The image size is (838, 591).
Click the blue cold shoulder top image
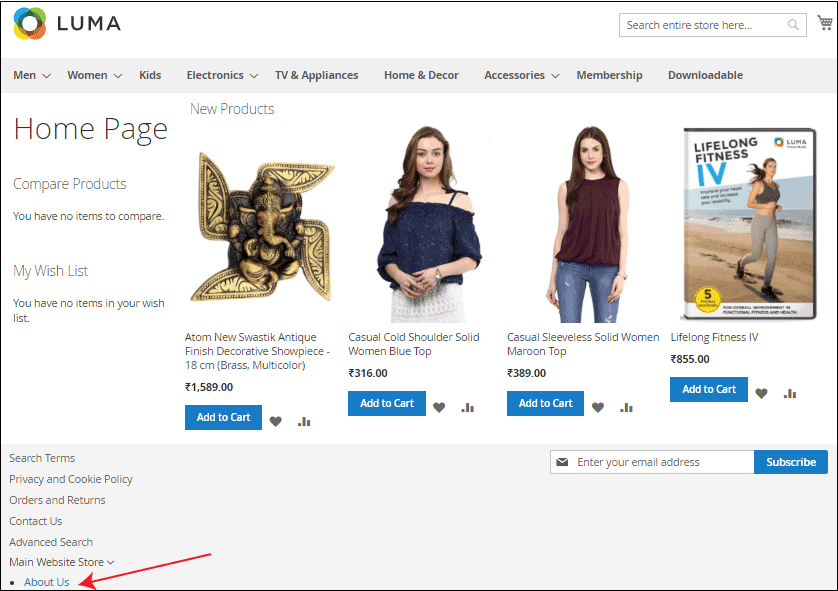click(x=429, y=224)
